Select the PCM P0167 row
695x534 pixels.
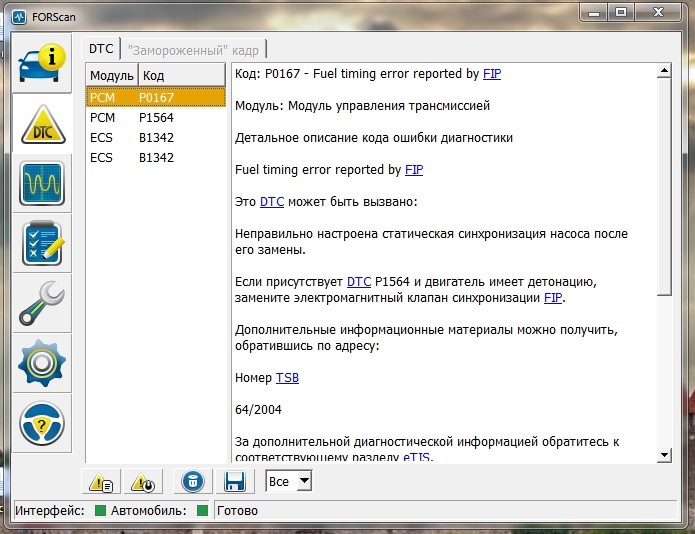[x=156, y=97]
